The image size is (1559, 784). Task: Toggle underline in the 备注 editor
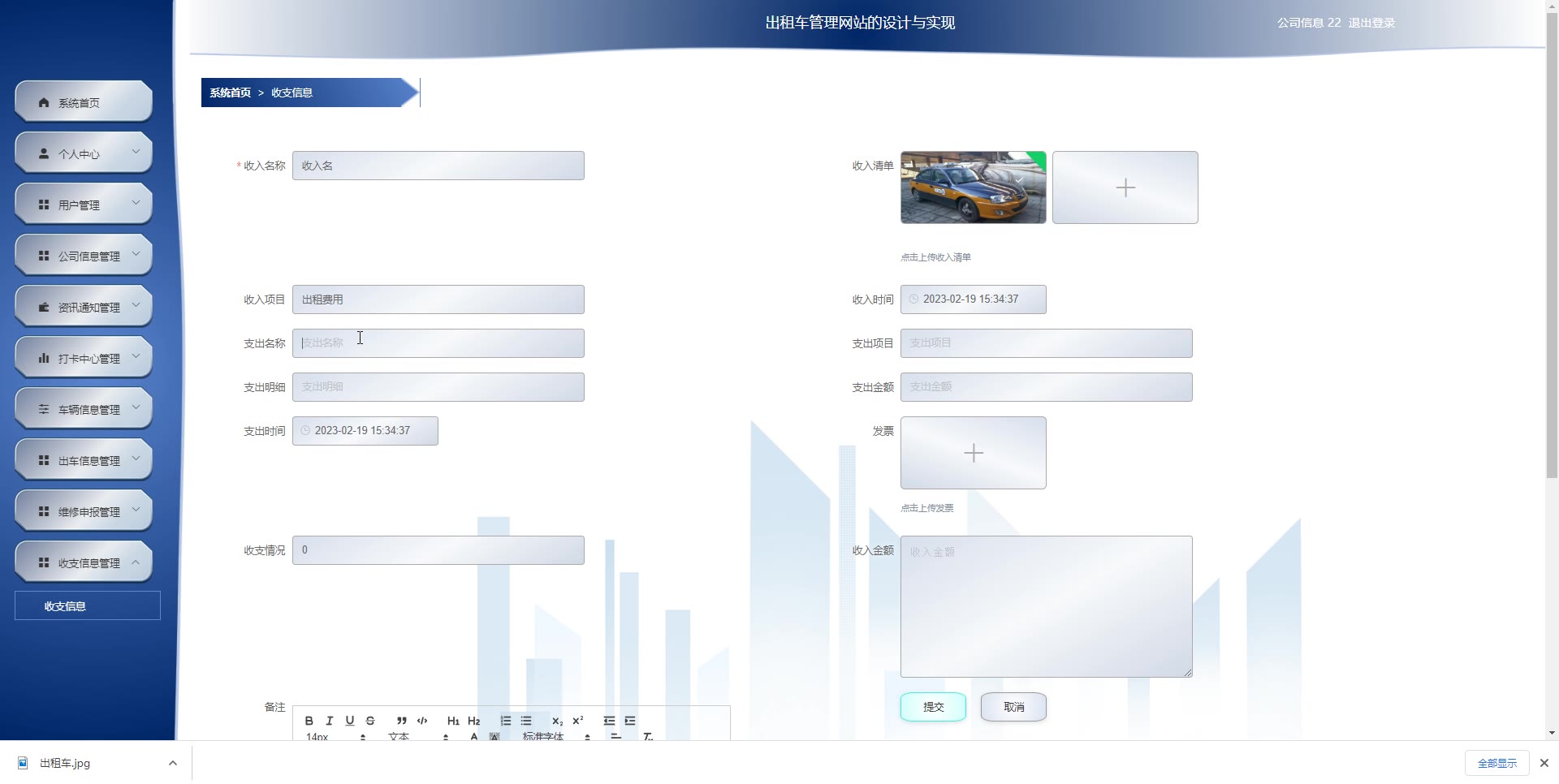tap(350, 721)
